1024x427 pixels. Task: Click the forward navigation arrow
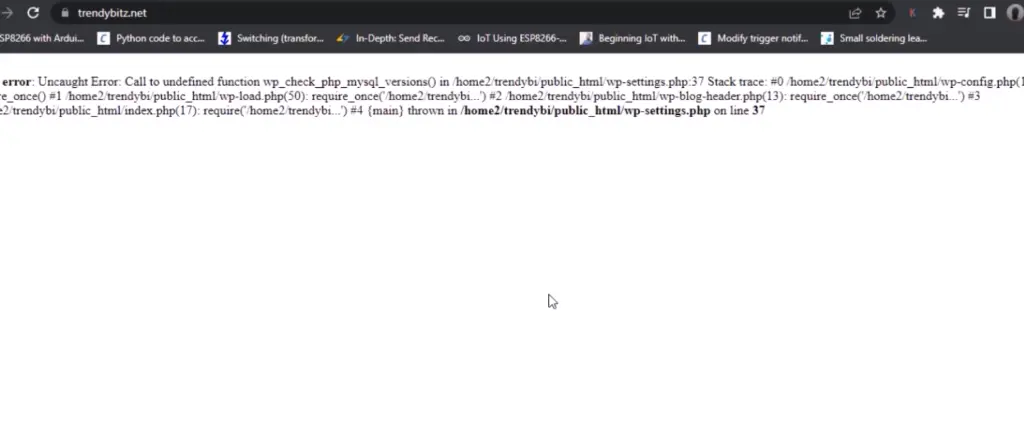click(7, 12)
